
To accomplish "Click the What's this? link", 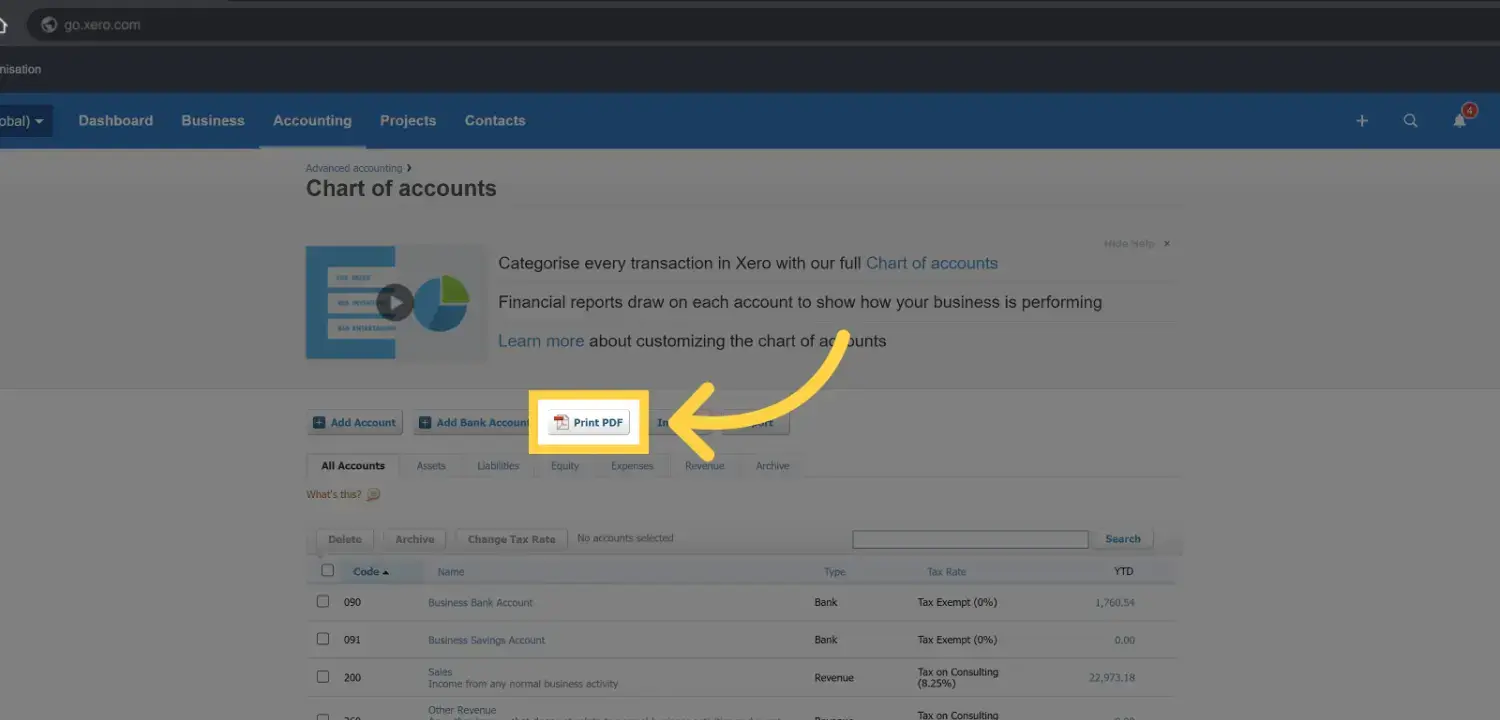I will 334,495.
